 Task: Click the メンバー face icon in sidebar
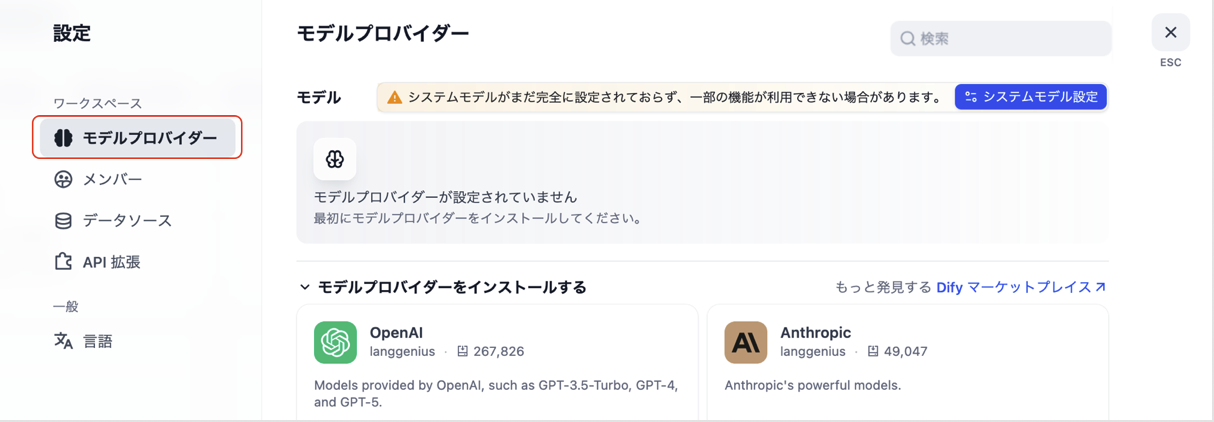[x=63, y=179]
